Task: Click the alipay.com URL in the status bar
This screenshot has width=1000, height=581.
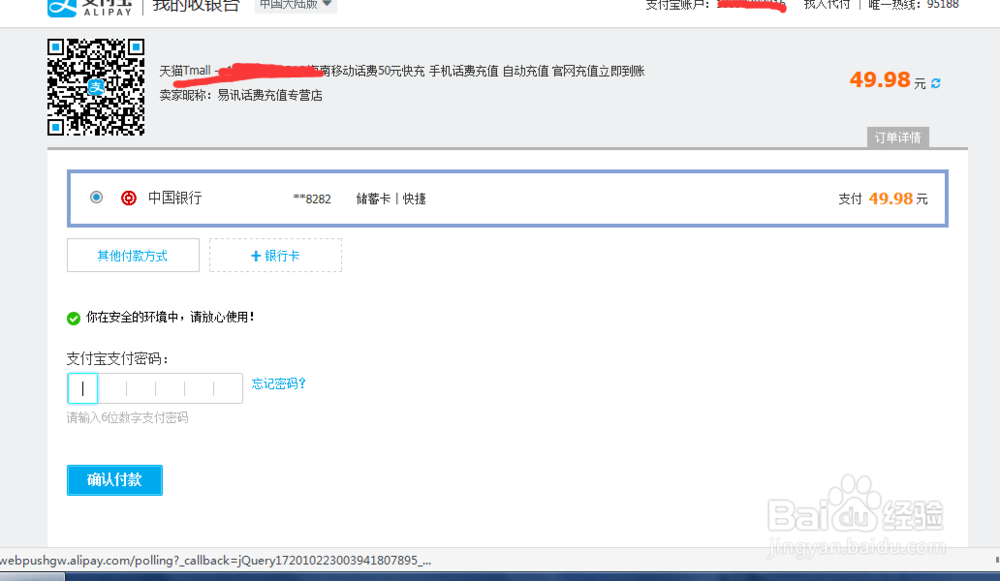Action: tap(150, 562)
